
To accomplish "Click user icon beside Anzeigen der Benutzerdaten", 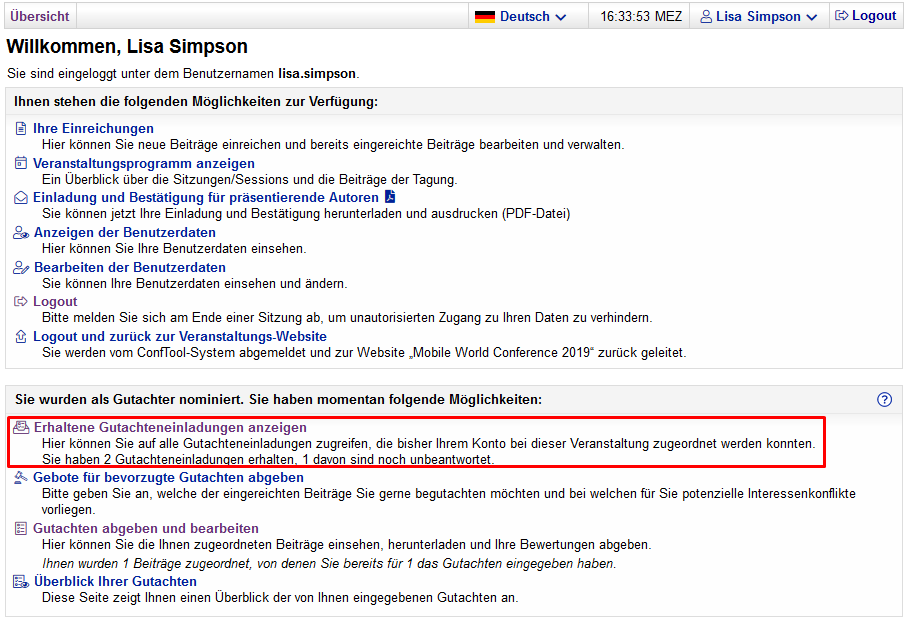I will [21, 233].
